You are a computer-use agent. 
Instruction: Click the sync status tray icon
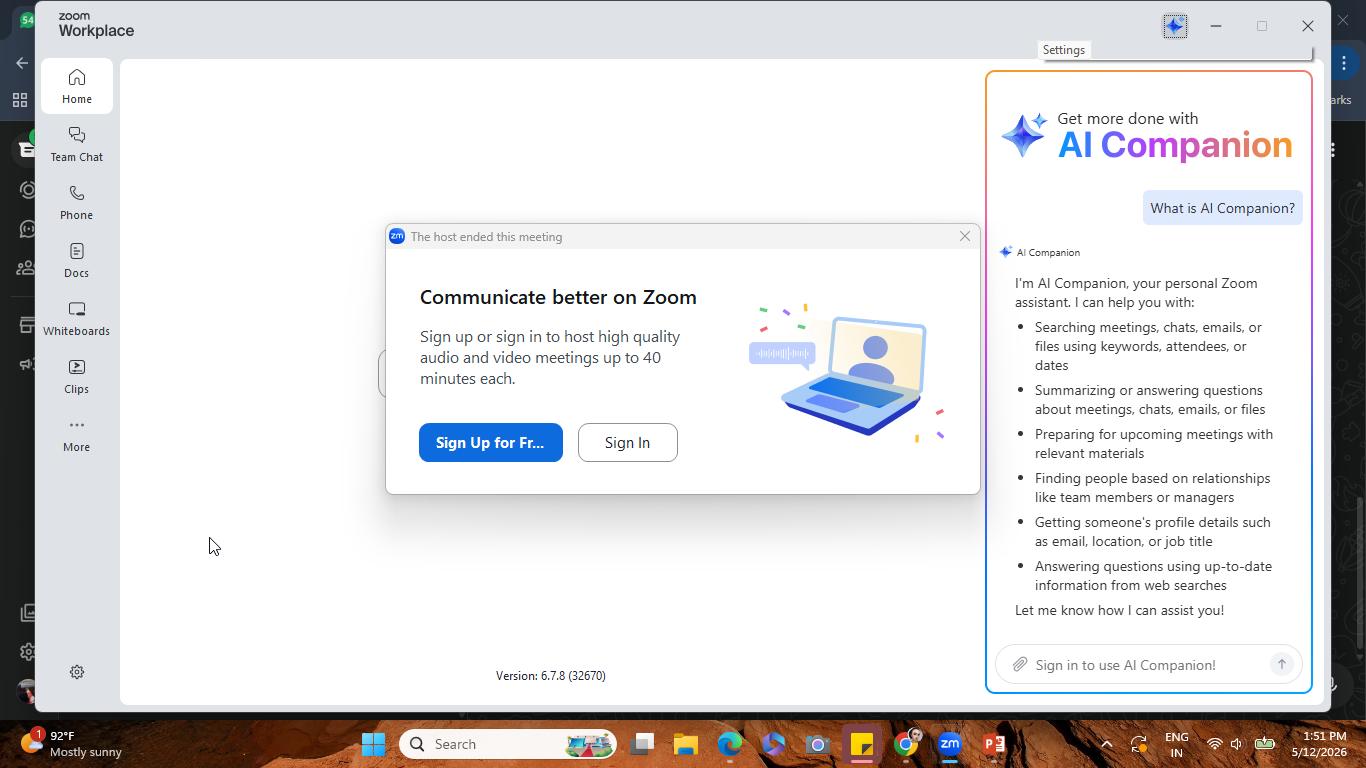click(1139, 744)
